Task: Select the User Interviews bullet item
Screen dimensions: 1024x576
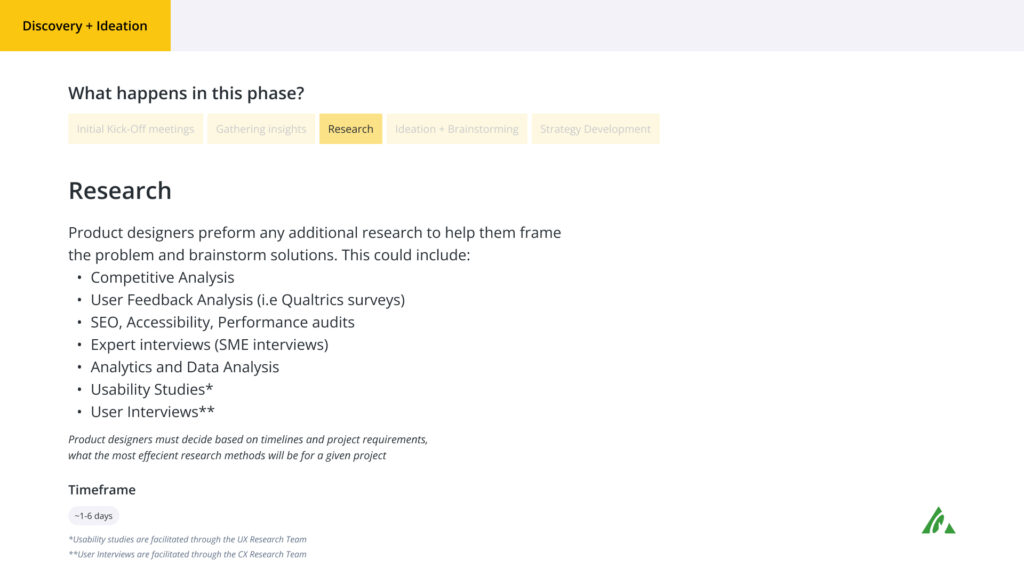Action: click(152, 411)
